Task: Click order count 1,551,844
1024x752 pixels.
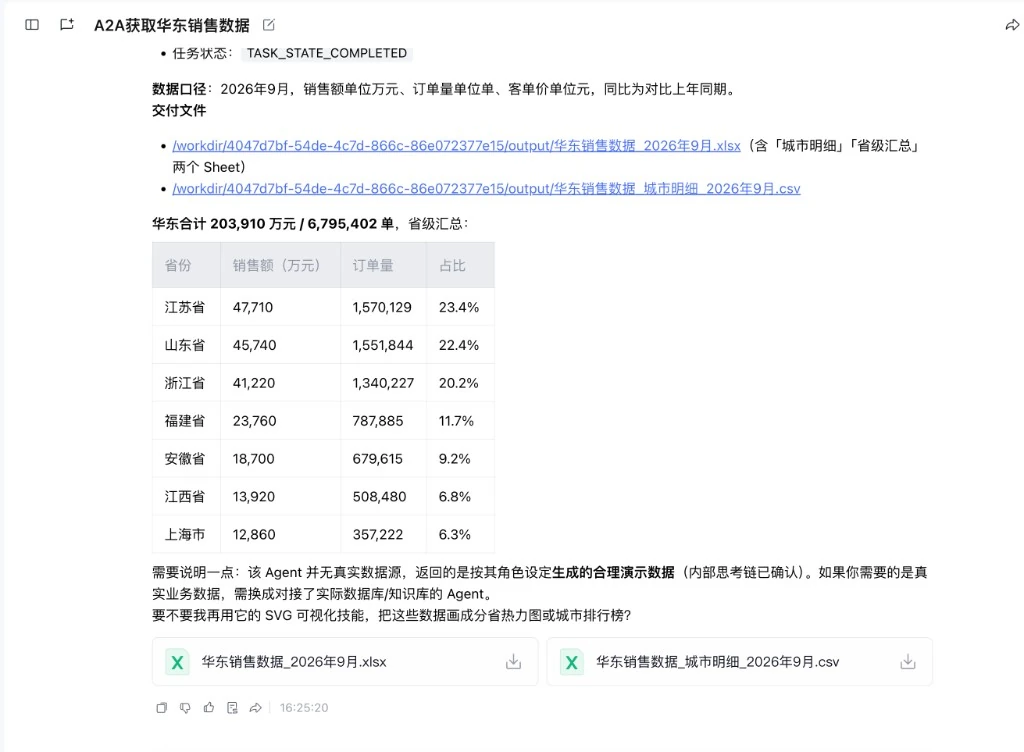Action: pos(383,345)
